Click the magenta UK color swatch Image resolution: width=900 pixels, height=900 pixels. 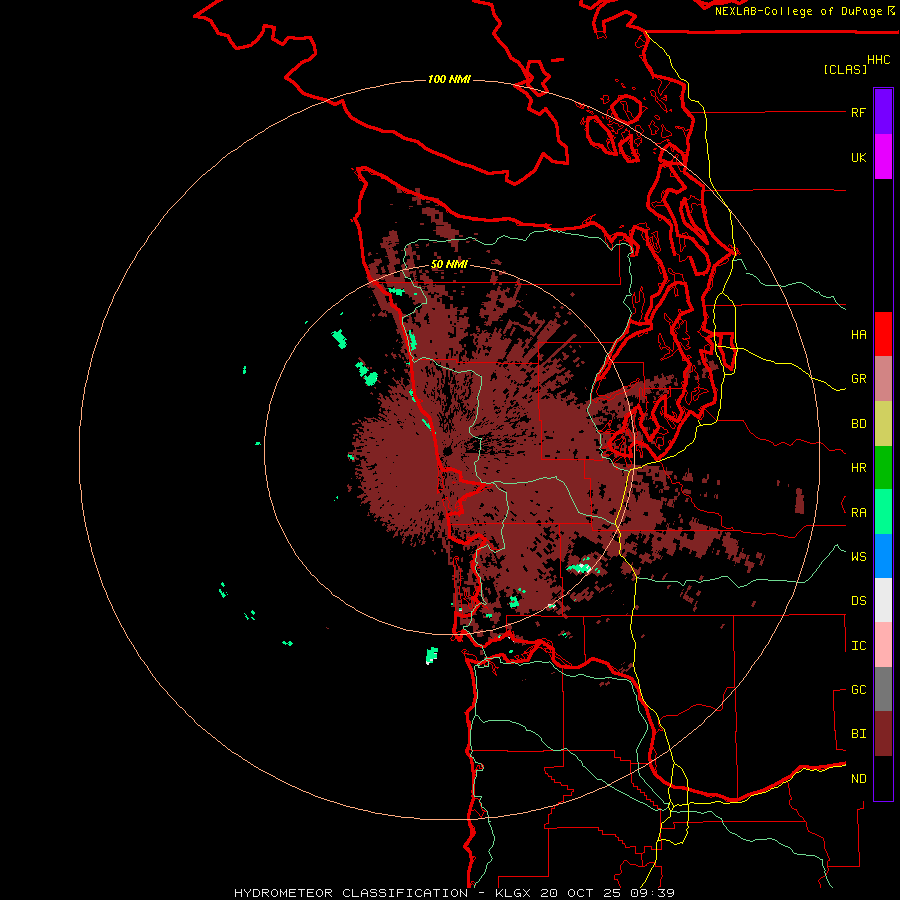883,157
